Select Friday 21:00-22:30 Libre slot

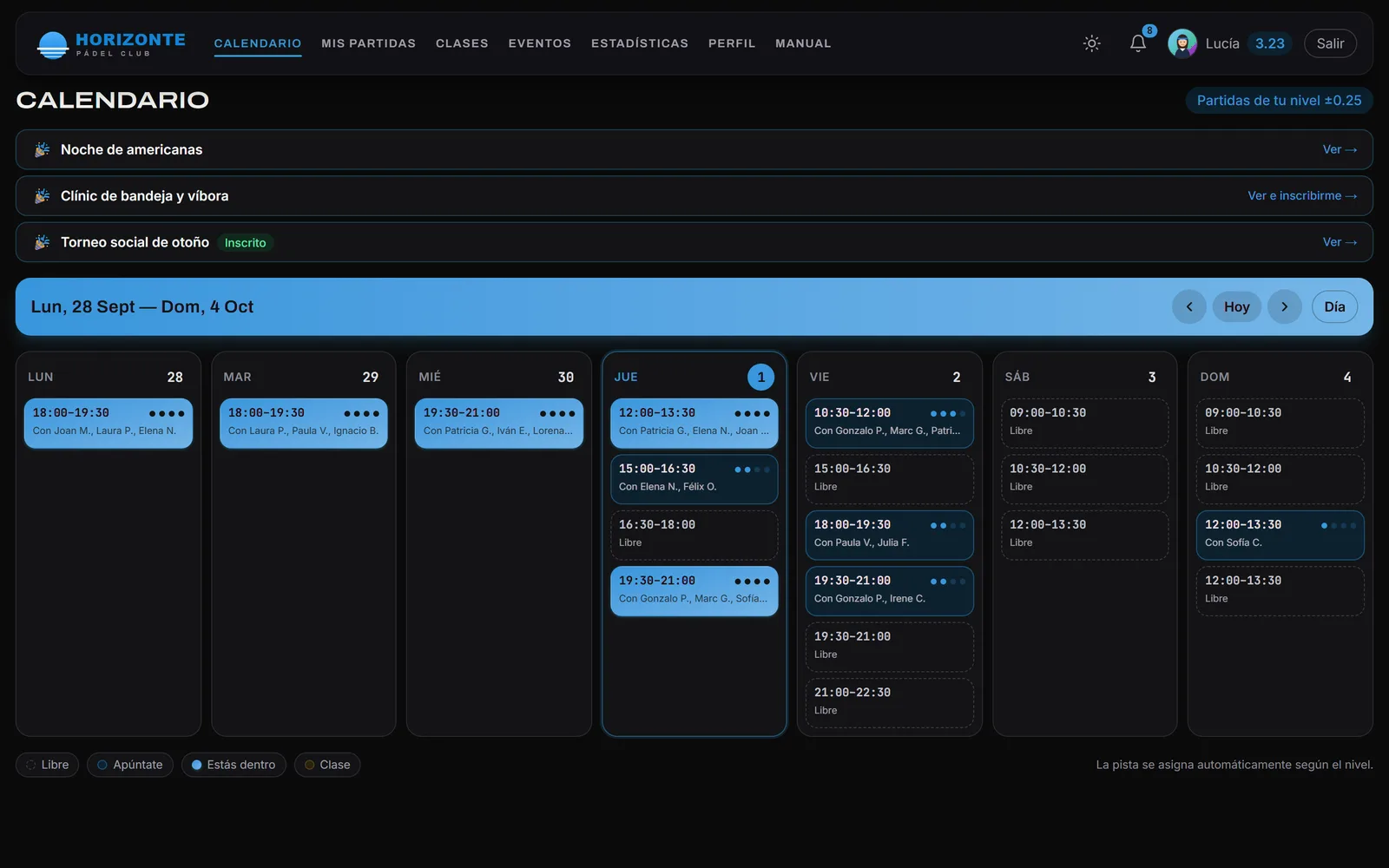(890, 703)
